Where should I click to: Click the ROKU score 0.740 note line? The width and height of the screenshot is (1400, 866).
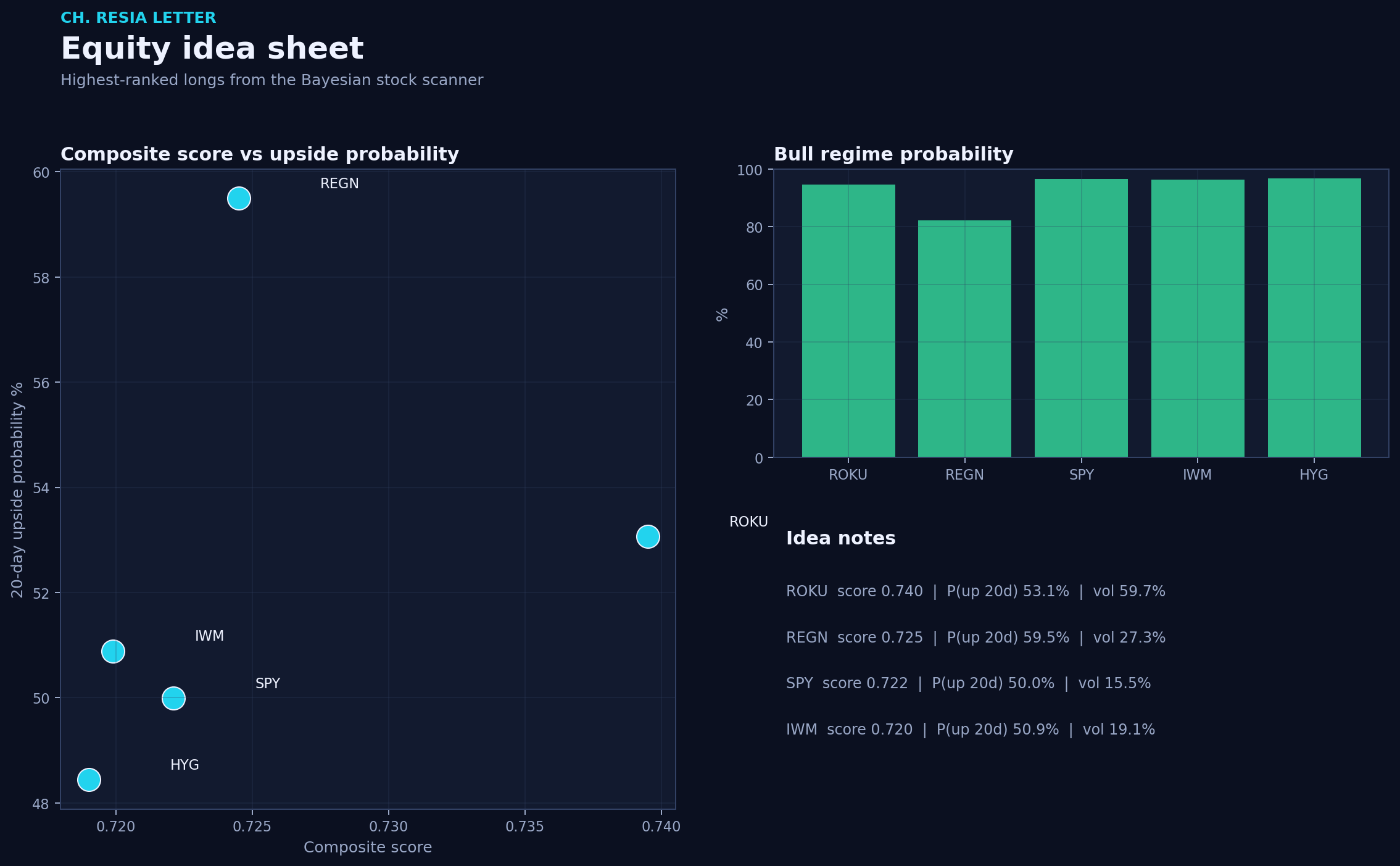pos(975,591)
